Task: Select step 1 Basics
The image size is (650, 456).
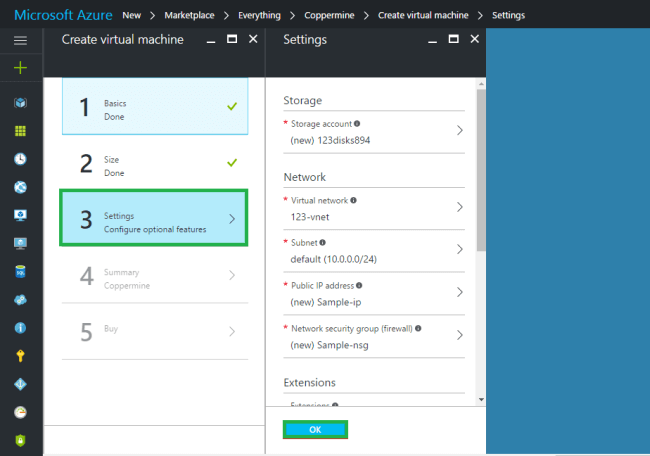Action: tap(155, 107)
